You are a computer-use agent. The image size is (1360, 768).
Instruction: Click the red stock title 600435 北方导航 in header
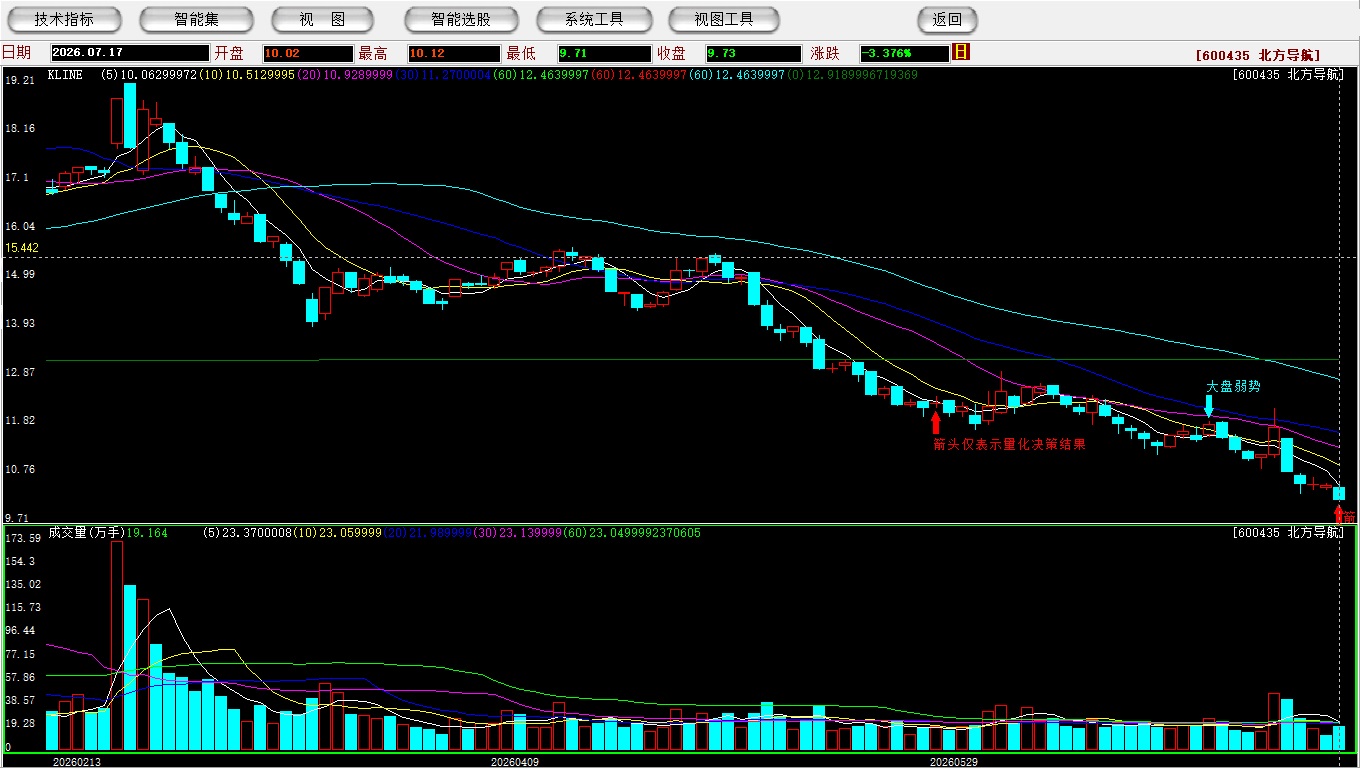tap(1258, 56)
